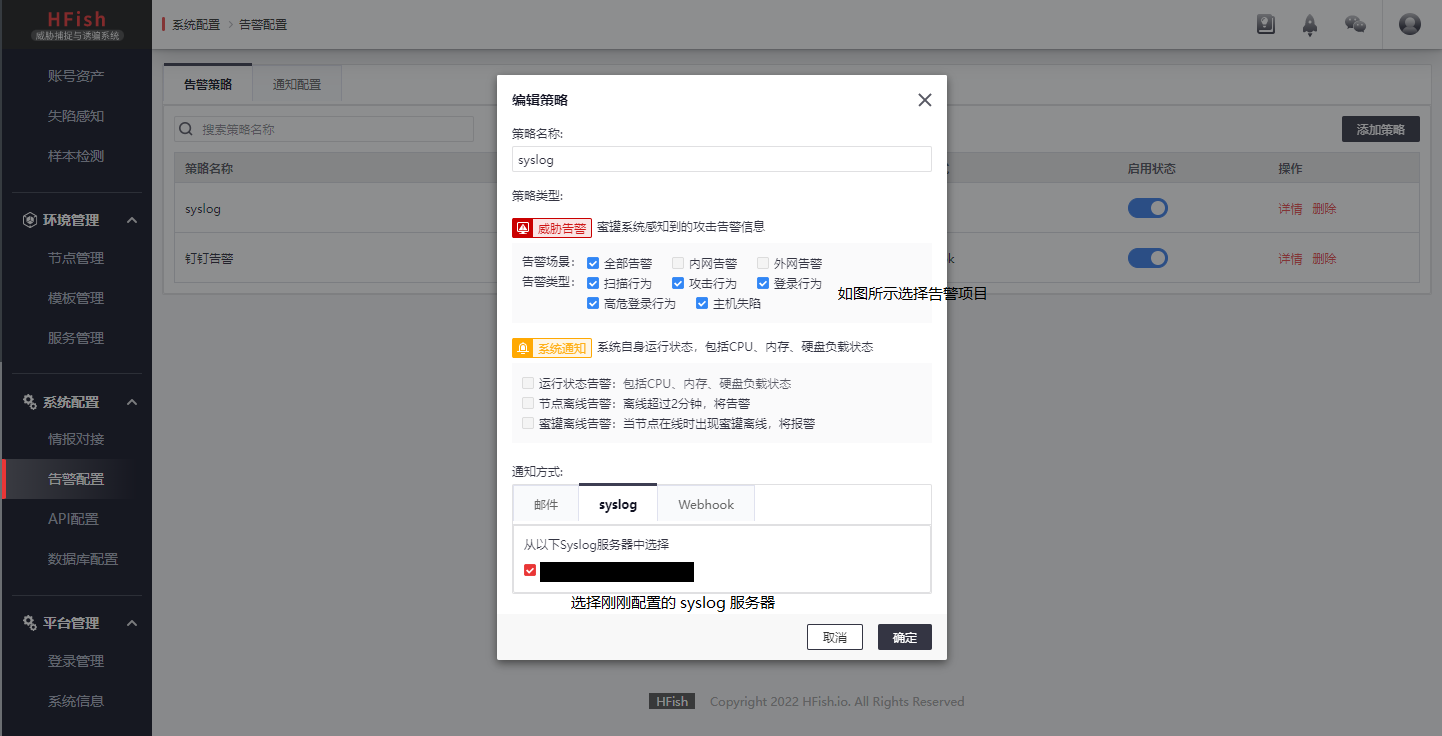Select 告警配置 in the sidebar
Viewport: 1442px width, 736px height.
(x=76, y=479)
